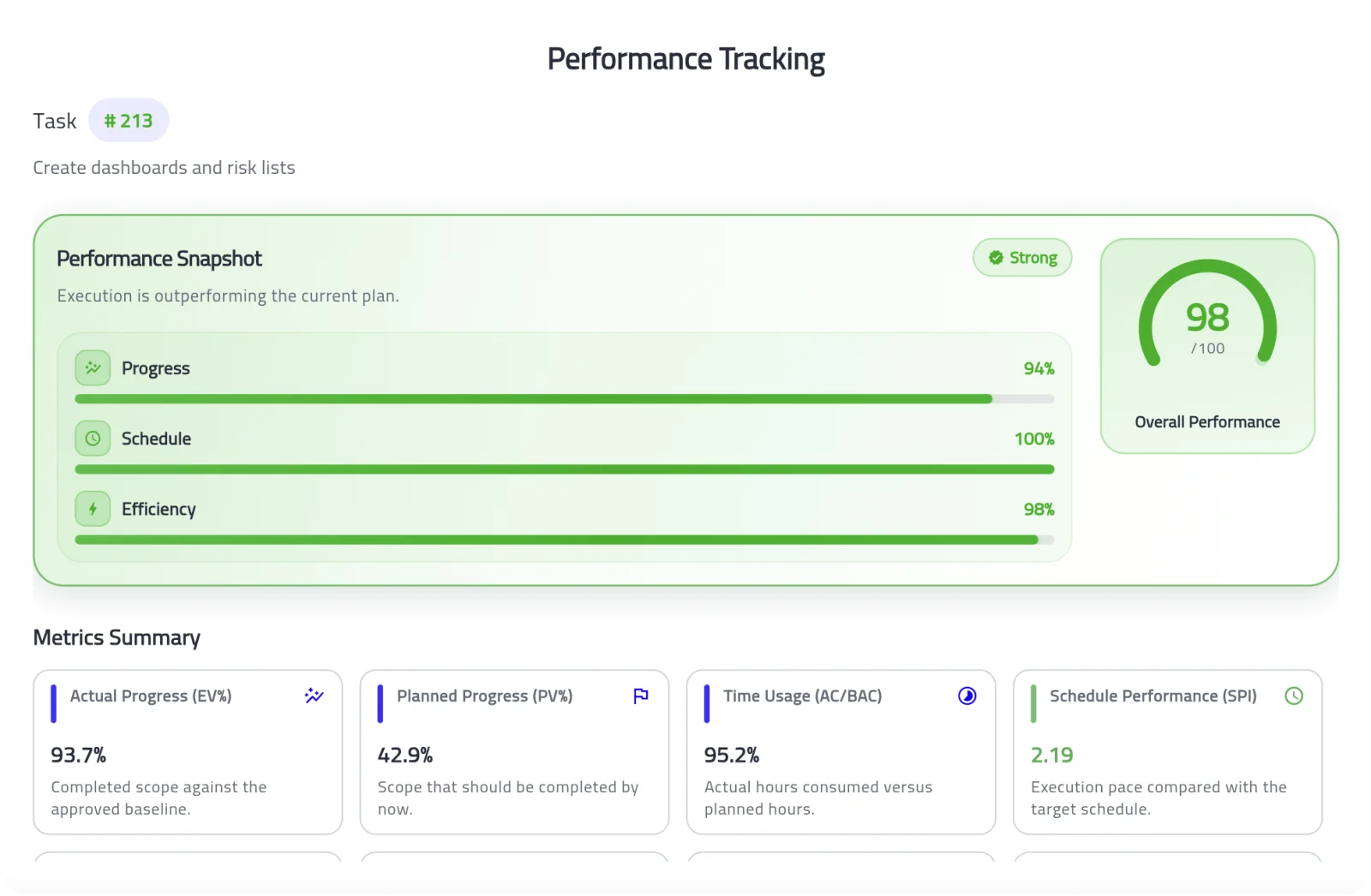The width and height of the screenshot is (1371, 896).
Task: Click the Efficiency progress bar
Action: [565, 540]
